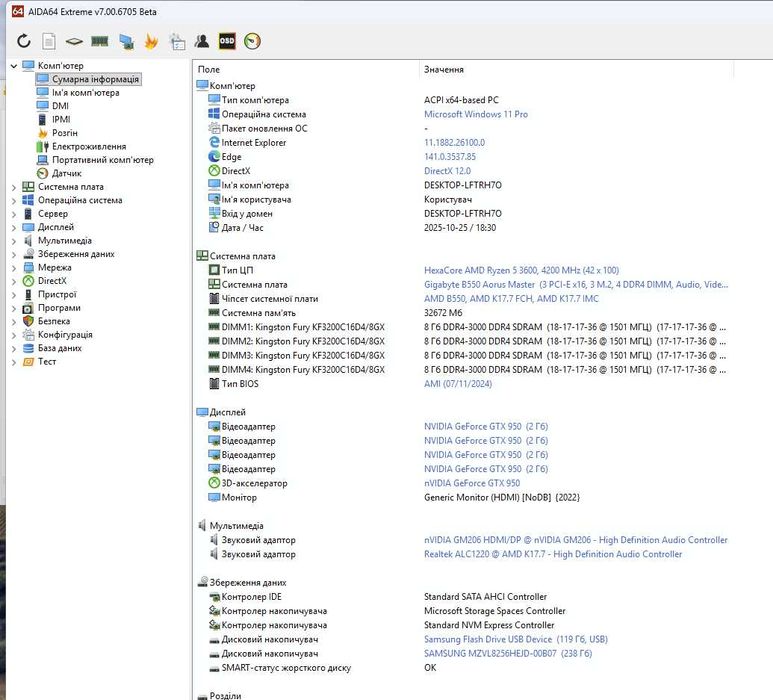Expand the Мережа tree node
Viewport: 773px width, 700px height.
point(14,268)
